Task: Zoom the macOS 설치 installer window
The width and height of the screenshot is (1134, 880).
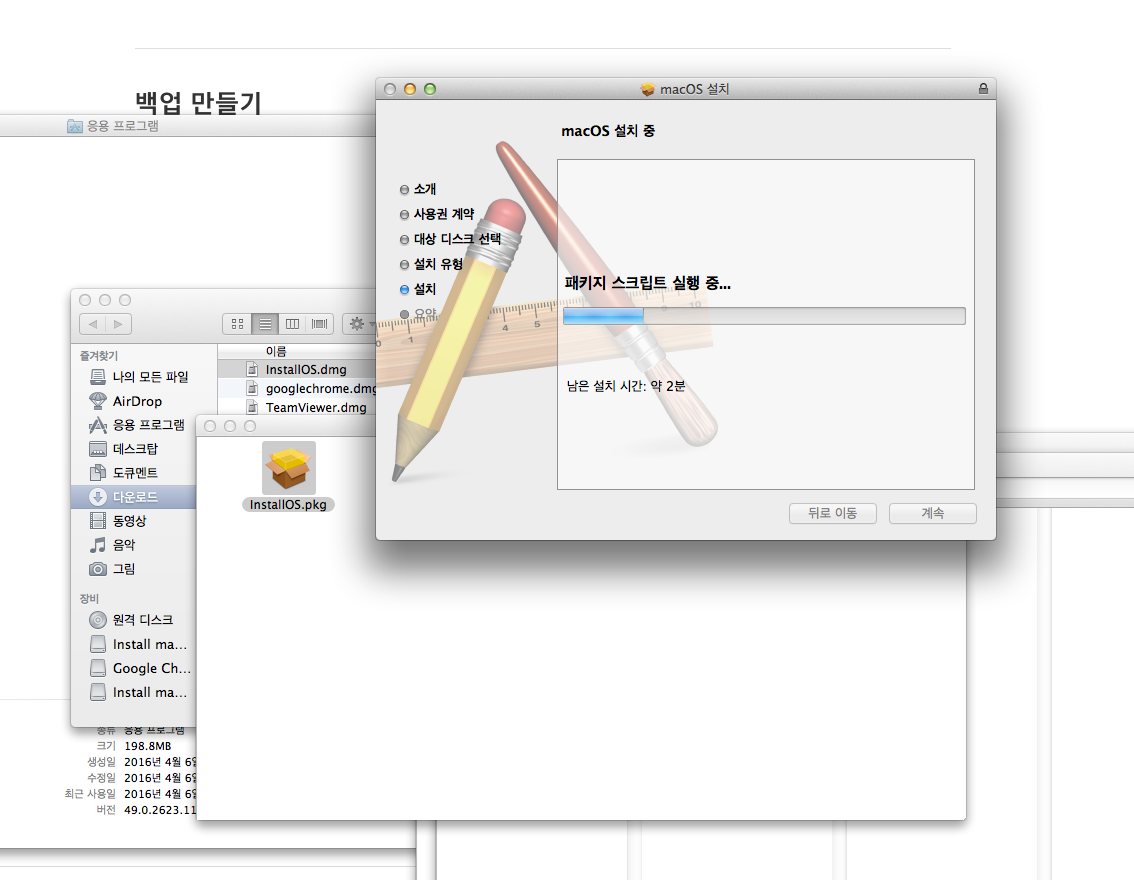Action: [430, 89]
